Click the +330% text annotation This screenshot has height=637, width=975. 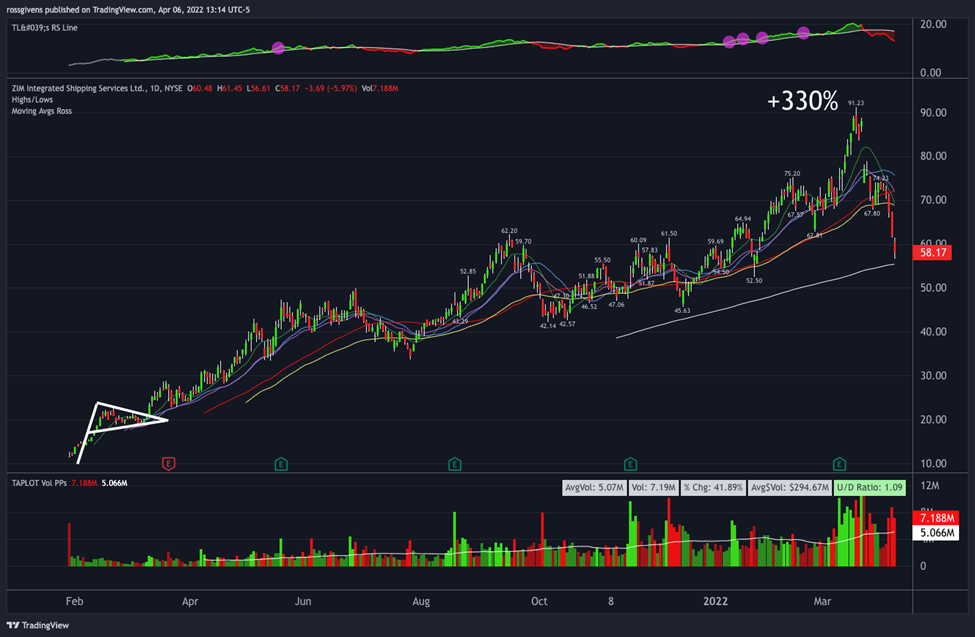click(x=802, y=101)
